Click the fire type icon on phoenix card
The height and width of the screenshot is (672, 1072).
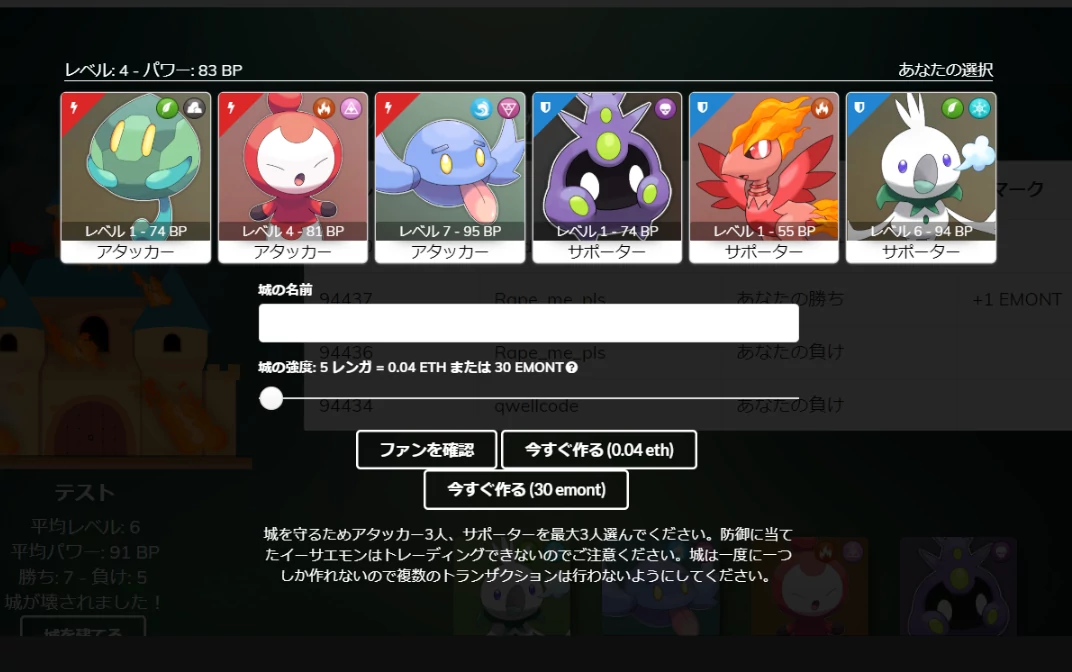(822, 108)
